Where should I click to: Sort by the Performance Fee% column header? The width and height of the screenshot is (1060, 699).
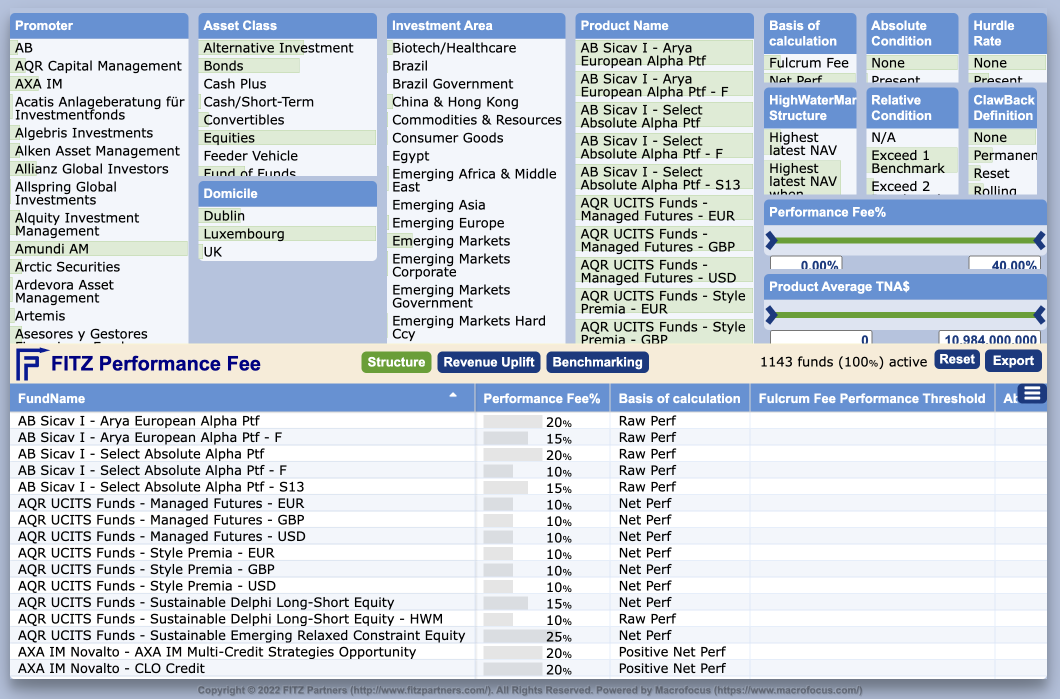tap(541, 399)
